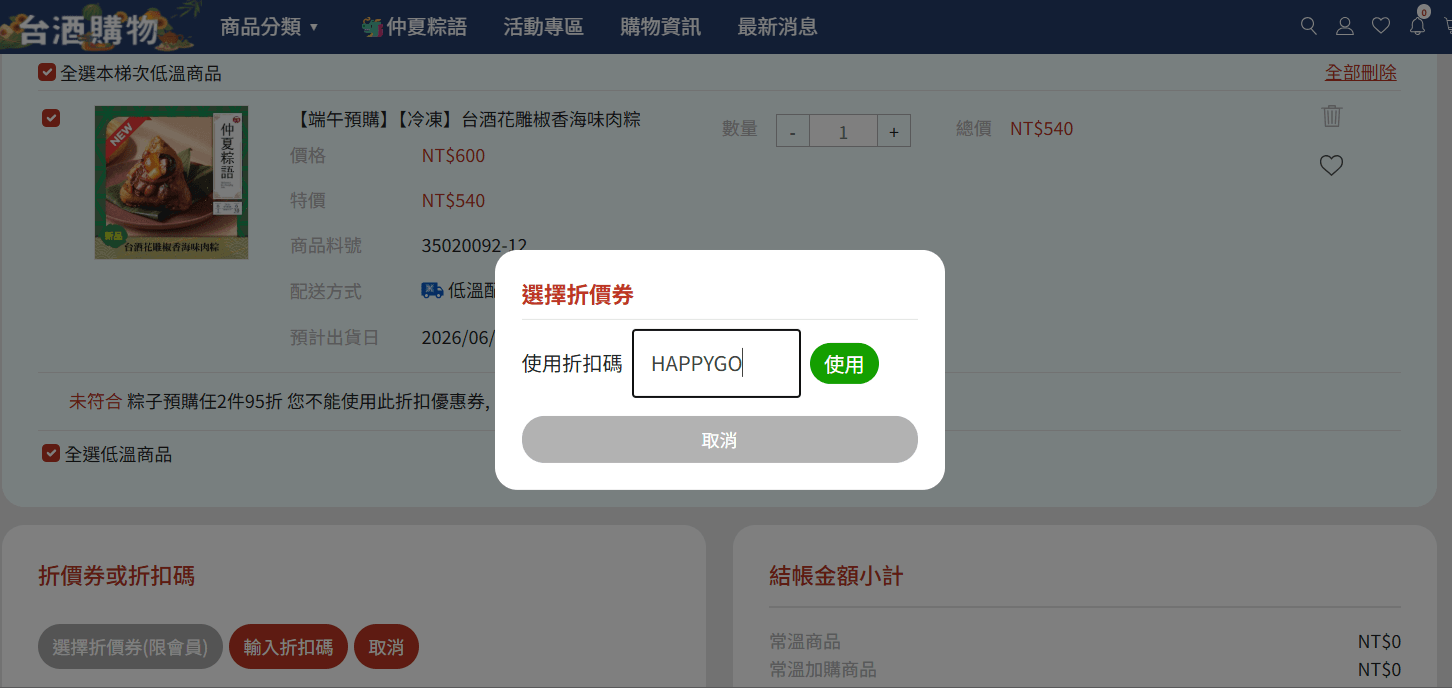
Task: Click the 選擇折價券 dialog heading
Action: [x=578, y=295]
